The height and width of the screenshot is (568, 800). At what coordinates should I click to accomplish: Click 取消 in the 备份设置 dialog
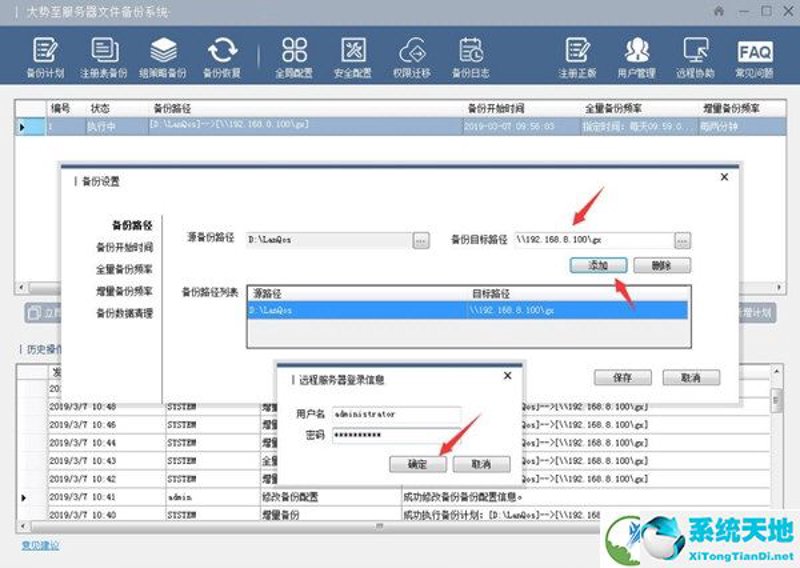(691, 378)
